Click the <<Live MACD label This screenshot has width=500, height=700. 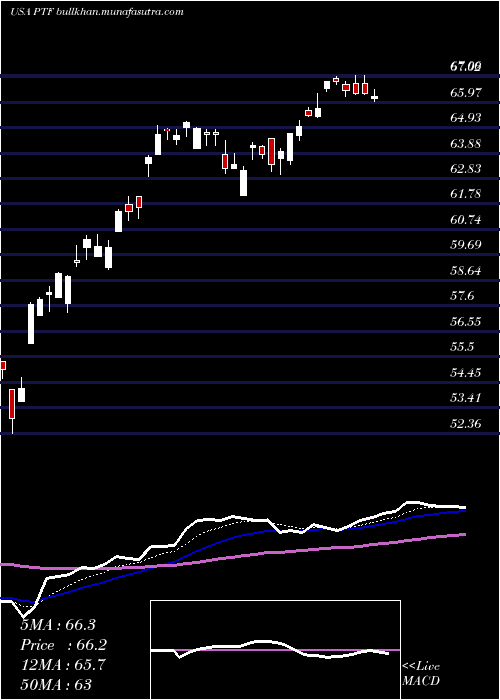421,674
